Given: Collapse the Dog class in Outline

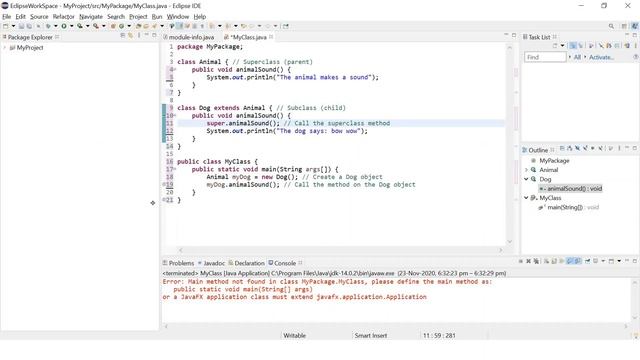Looking at the screenshot, I should [526, 179].
